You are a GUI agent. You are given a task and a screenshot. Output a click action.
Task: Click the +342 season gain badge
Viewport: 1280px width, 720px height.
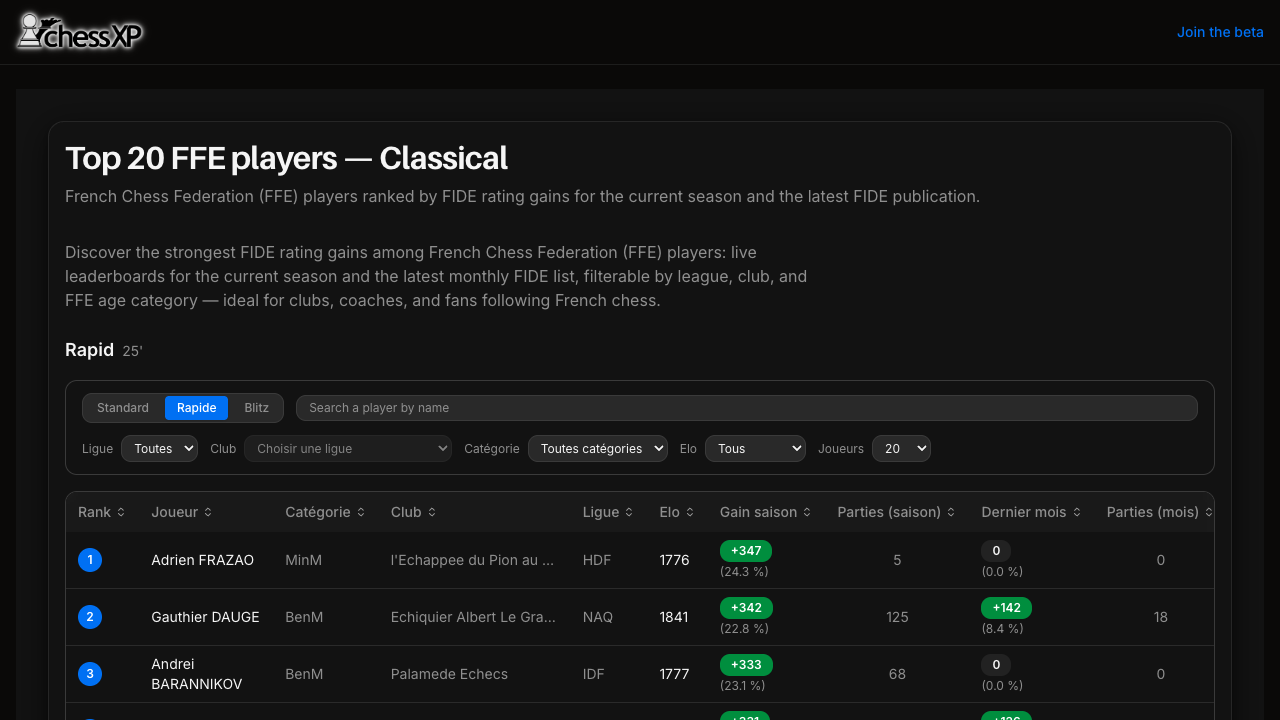pyautogui.click(x=746, y=608)
